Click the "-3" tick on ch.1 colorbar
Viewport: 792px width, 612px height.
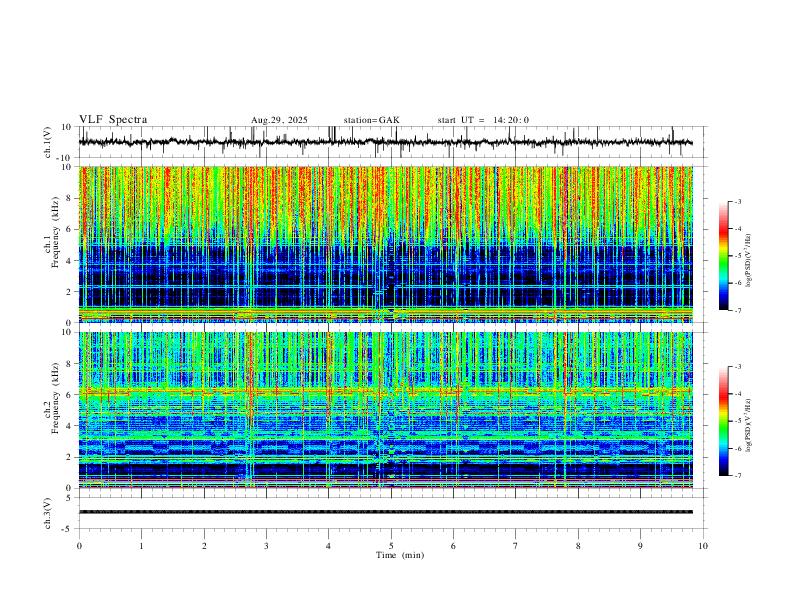coord(738,201)
